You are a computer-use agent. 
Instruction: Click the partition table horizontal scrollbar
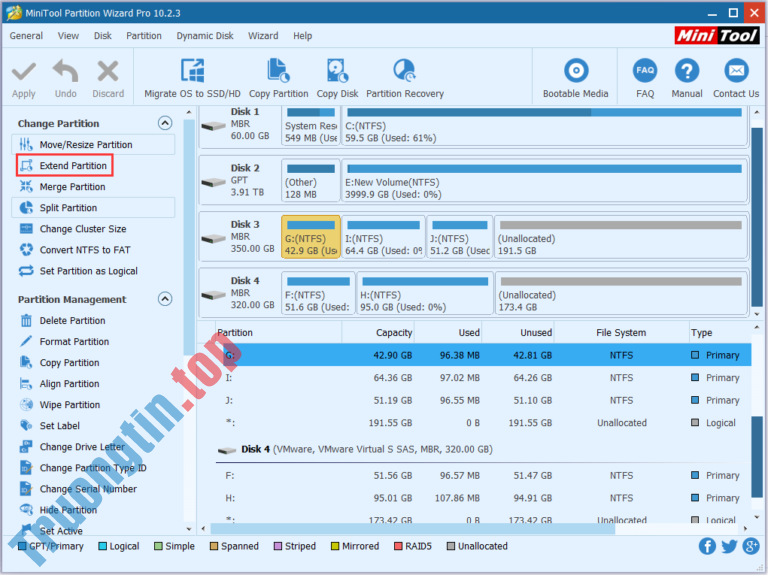coord(412,528)
